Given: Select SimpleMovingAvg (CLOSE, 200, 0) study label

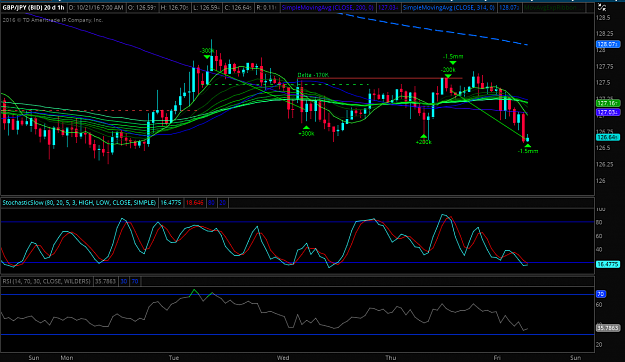Looking at the screenshot, I should point(328,8).
